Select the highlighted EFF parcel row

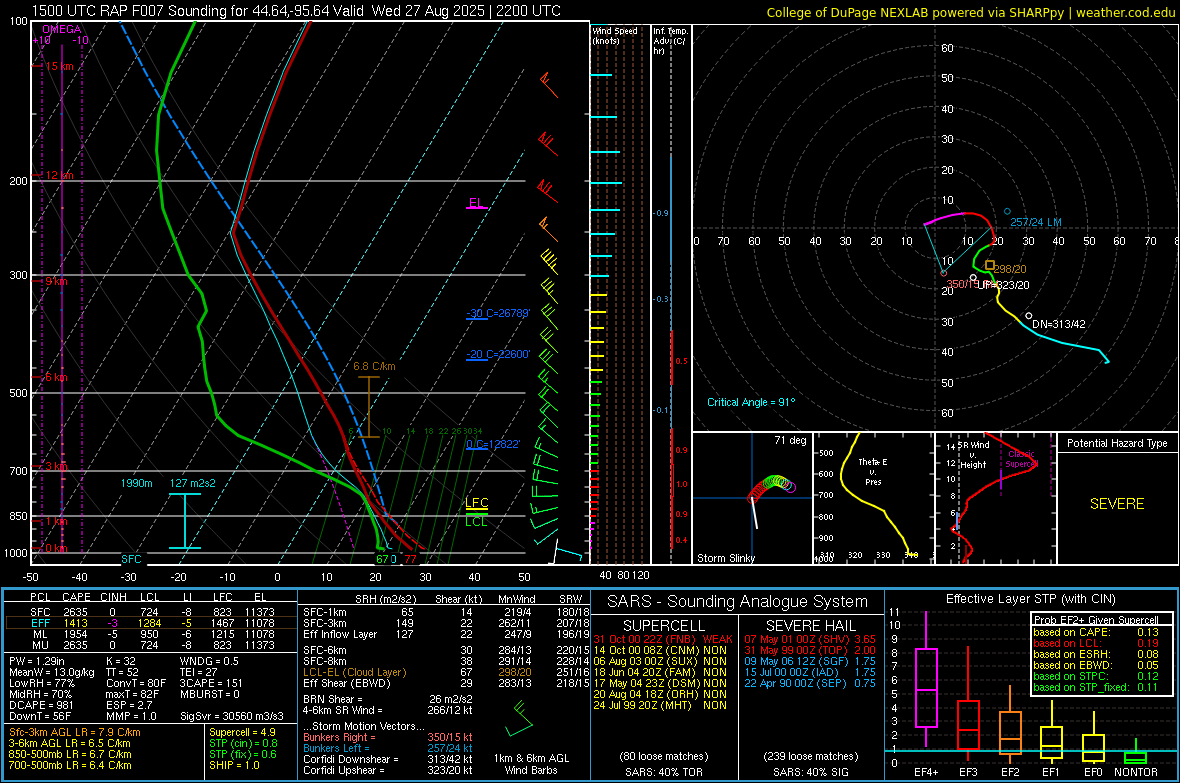coord(151,623)
